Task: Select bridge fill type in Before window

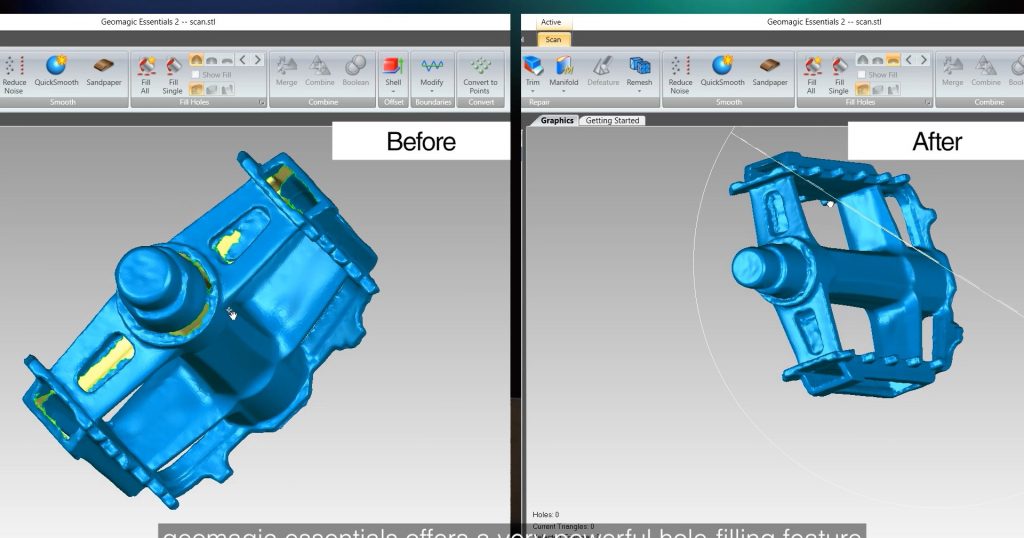Action: pos(227,89)
